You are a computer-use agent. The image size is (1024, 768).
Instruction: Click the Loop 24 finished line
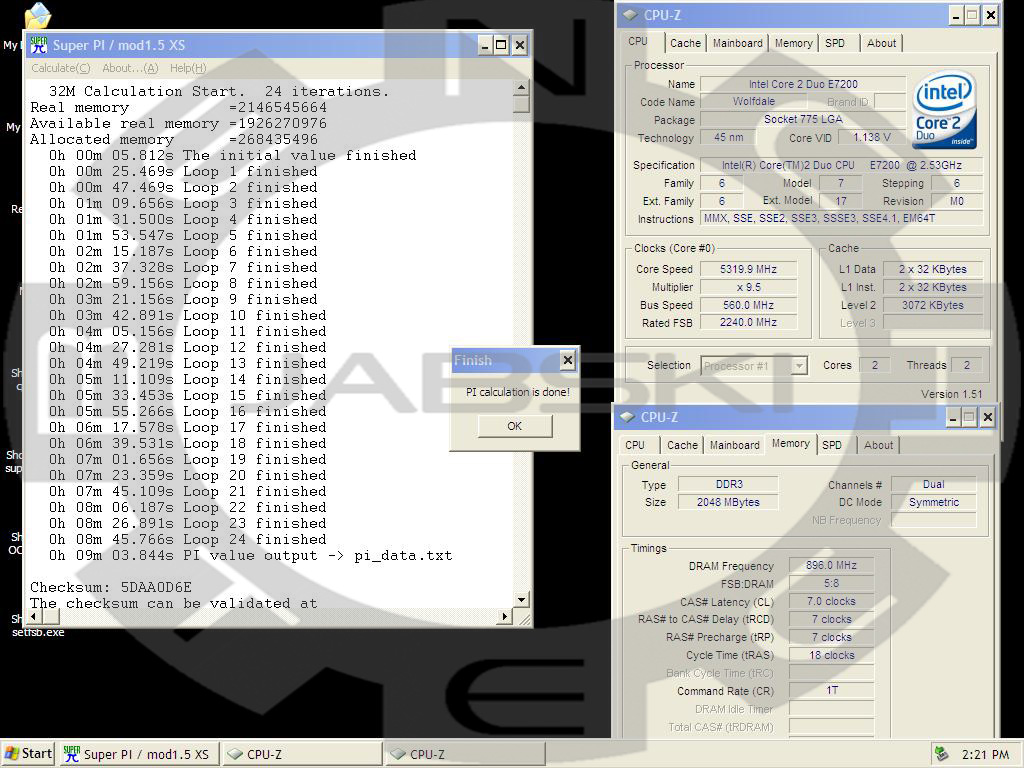pos(187,539)
